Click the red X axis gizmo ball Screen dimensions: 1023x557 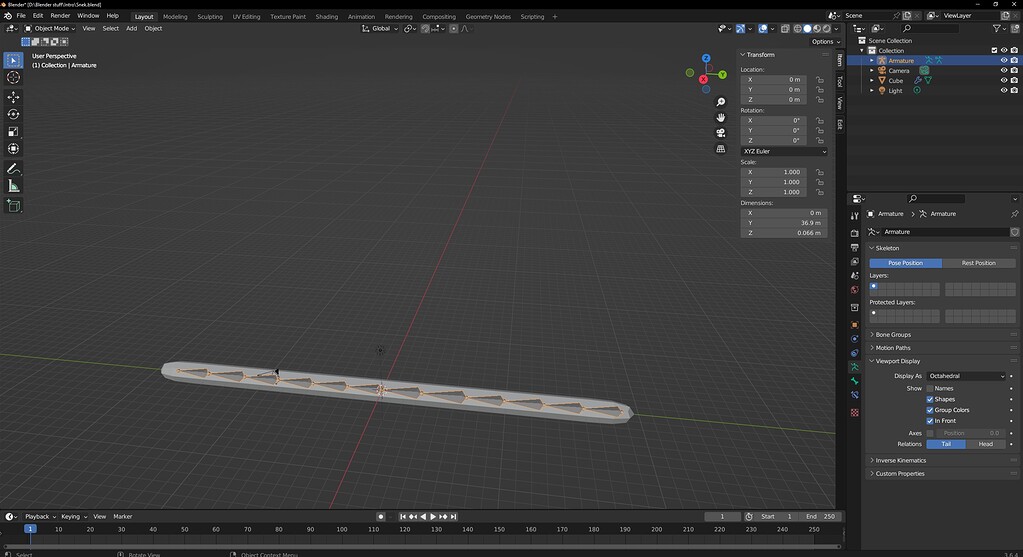703,80
